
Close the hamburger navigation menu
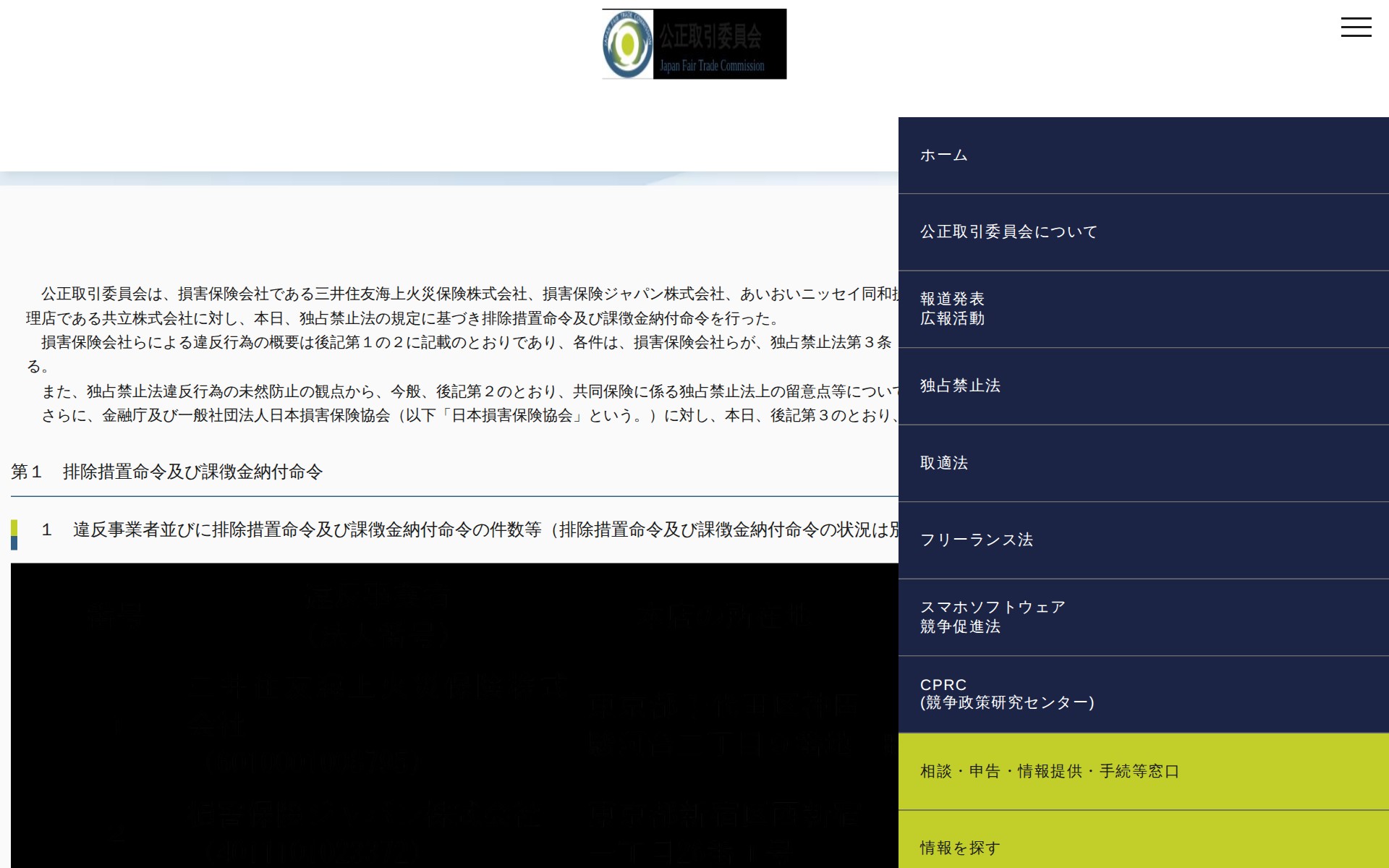point(1356,27)
